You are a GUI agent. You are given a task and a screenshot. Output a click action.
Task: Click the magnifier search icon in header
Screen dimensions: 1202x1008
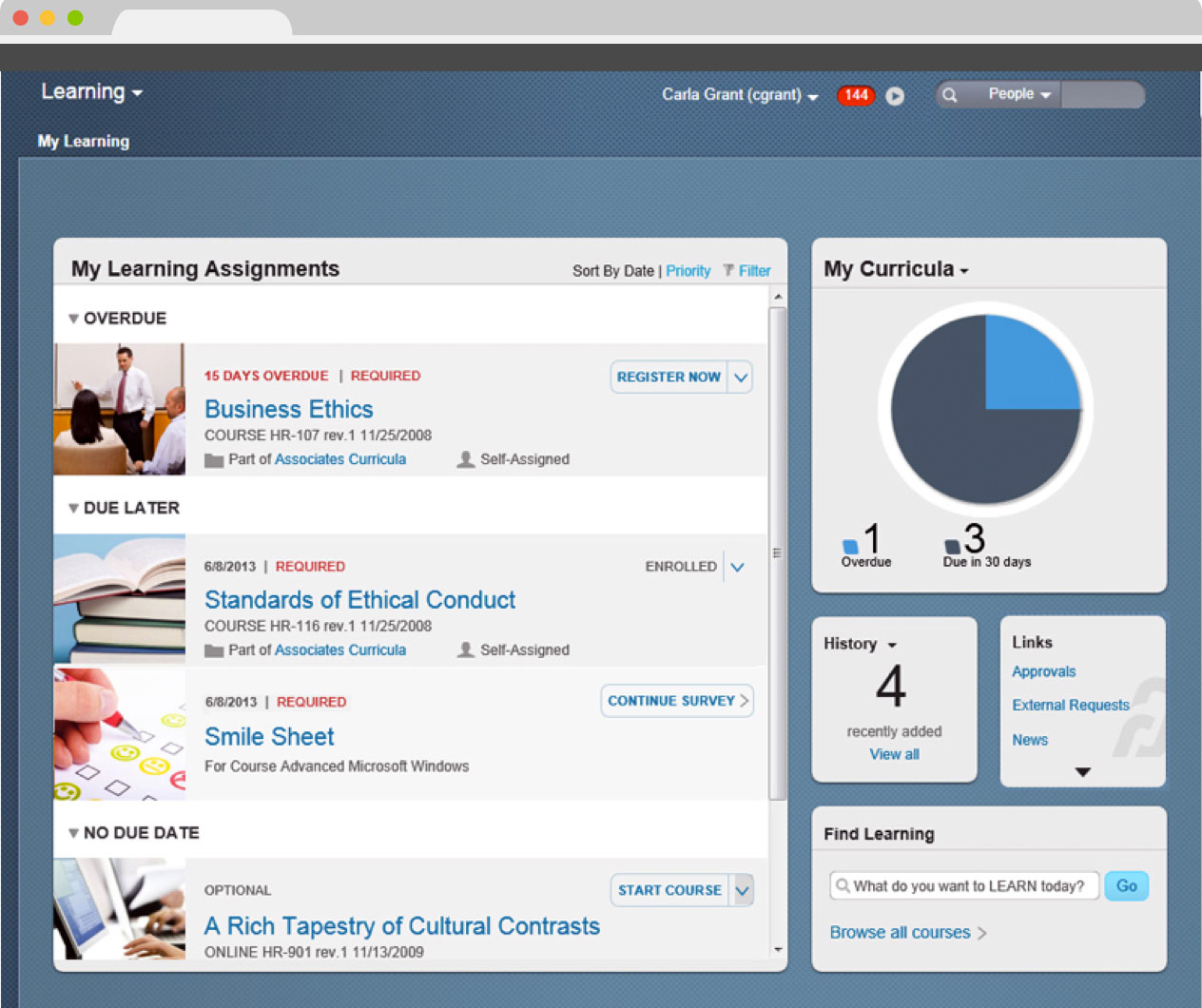[949, 94]
